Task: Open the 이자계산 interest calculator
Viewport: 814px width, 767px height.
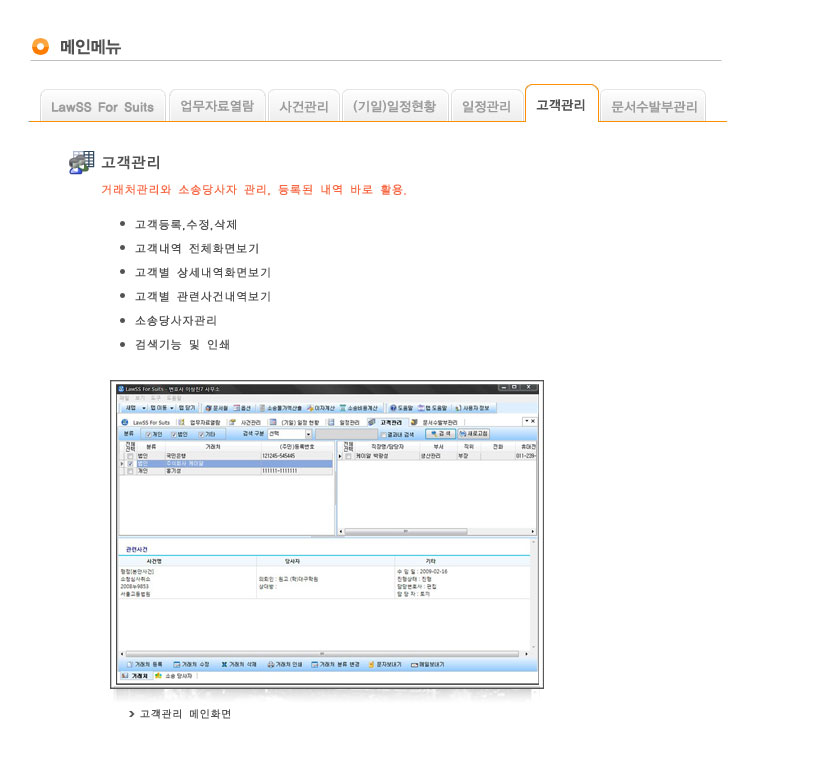Action: [321, 408]
